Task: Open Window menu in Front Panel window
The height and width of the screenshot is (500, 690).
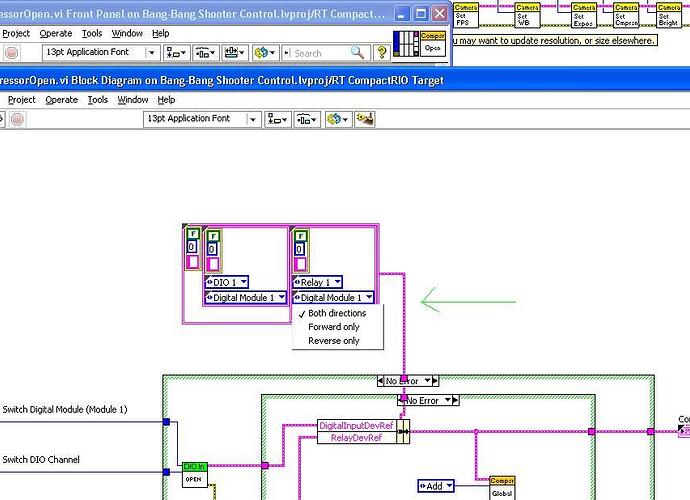Action: [127, 33]
